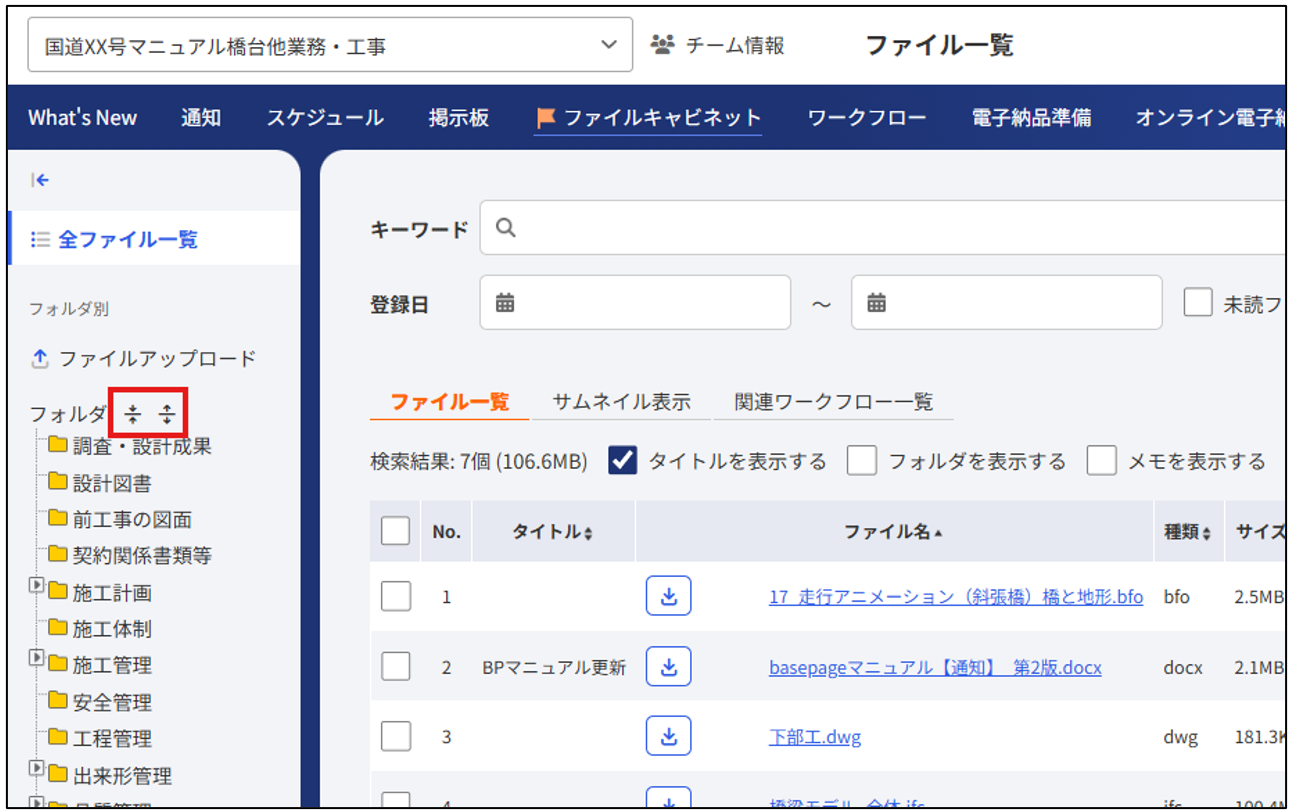Click folder icon of 施工体制
Viewport: 1294px width, 811px height.
click(x=58, y=627)
